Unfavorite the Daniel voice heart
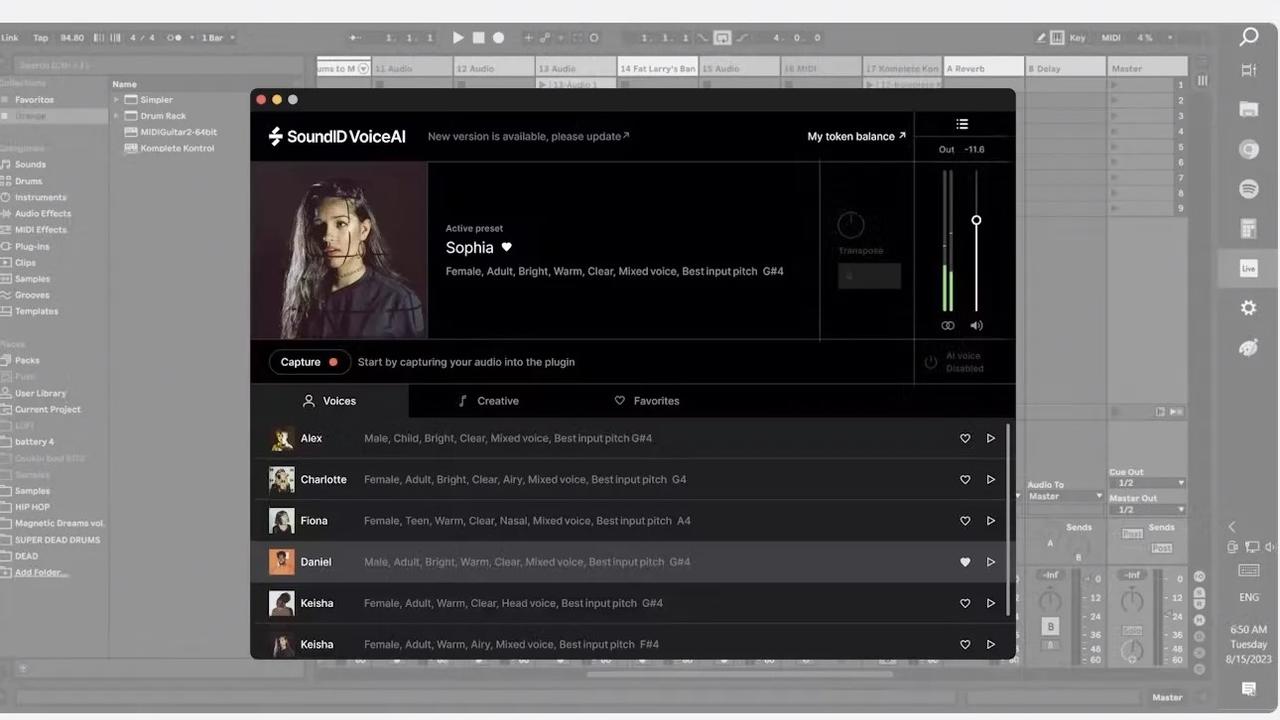 pos(965,562)
